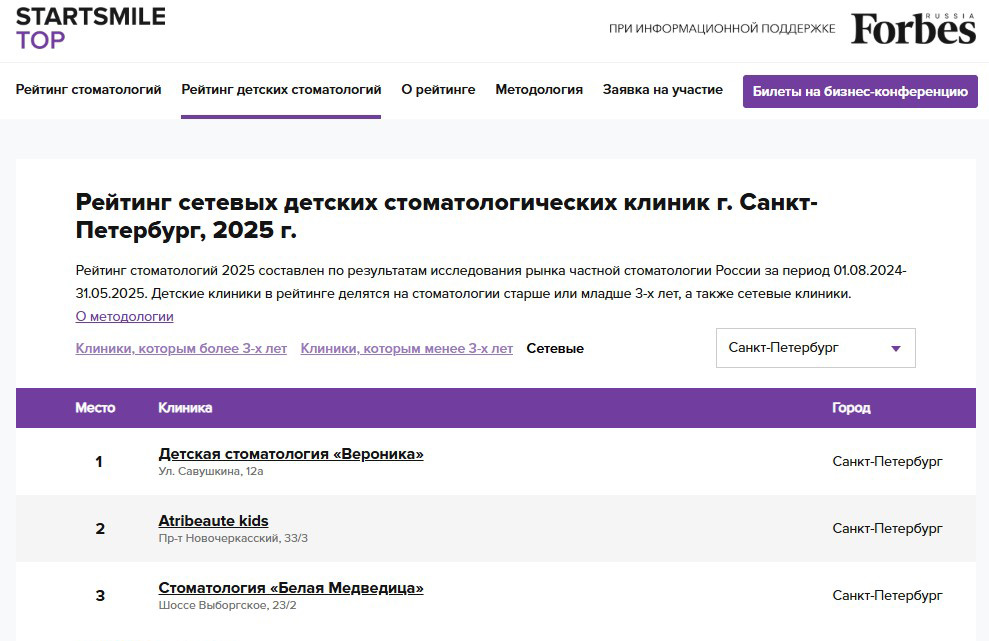This screenshot has height=641, width=989.
Task: Show 'Клиники, которым менее 3-х лет'
Action: click(406, 349)
